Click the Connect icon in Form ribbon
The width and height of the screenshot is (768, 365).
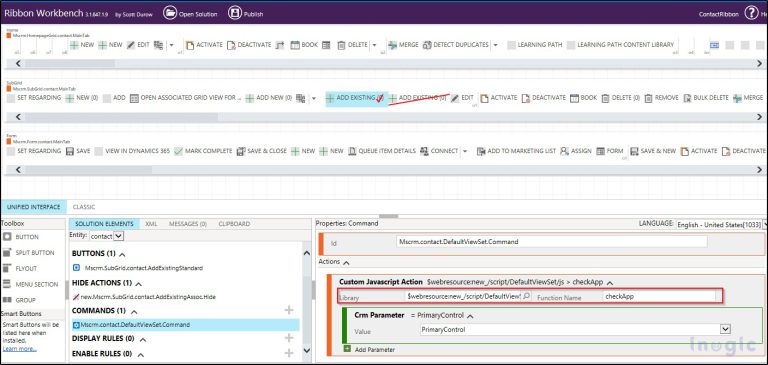point(424,151)
